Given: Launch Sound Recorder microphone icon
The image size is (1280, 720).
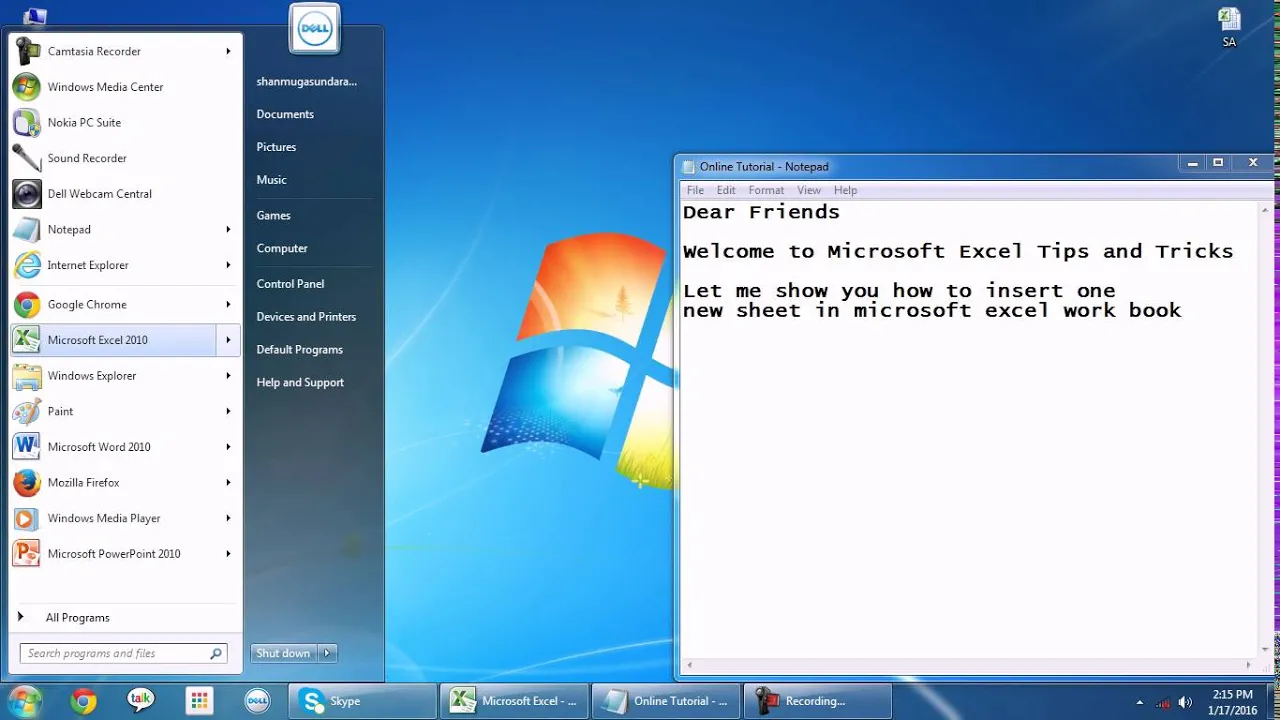Looking at the screenshot, I should pos(27,158).
